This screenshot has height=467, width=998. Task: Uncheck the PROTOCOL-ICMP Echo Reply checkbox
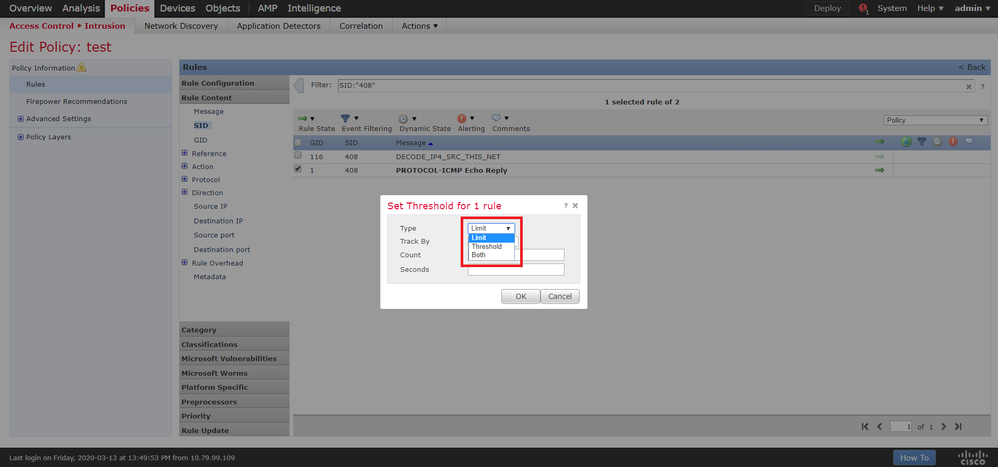point(297,170)
